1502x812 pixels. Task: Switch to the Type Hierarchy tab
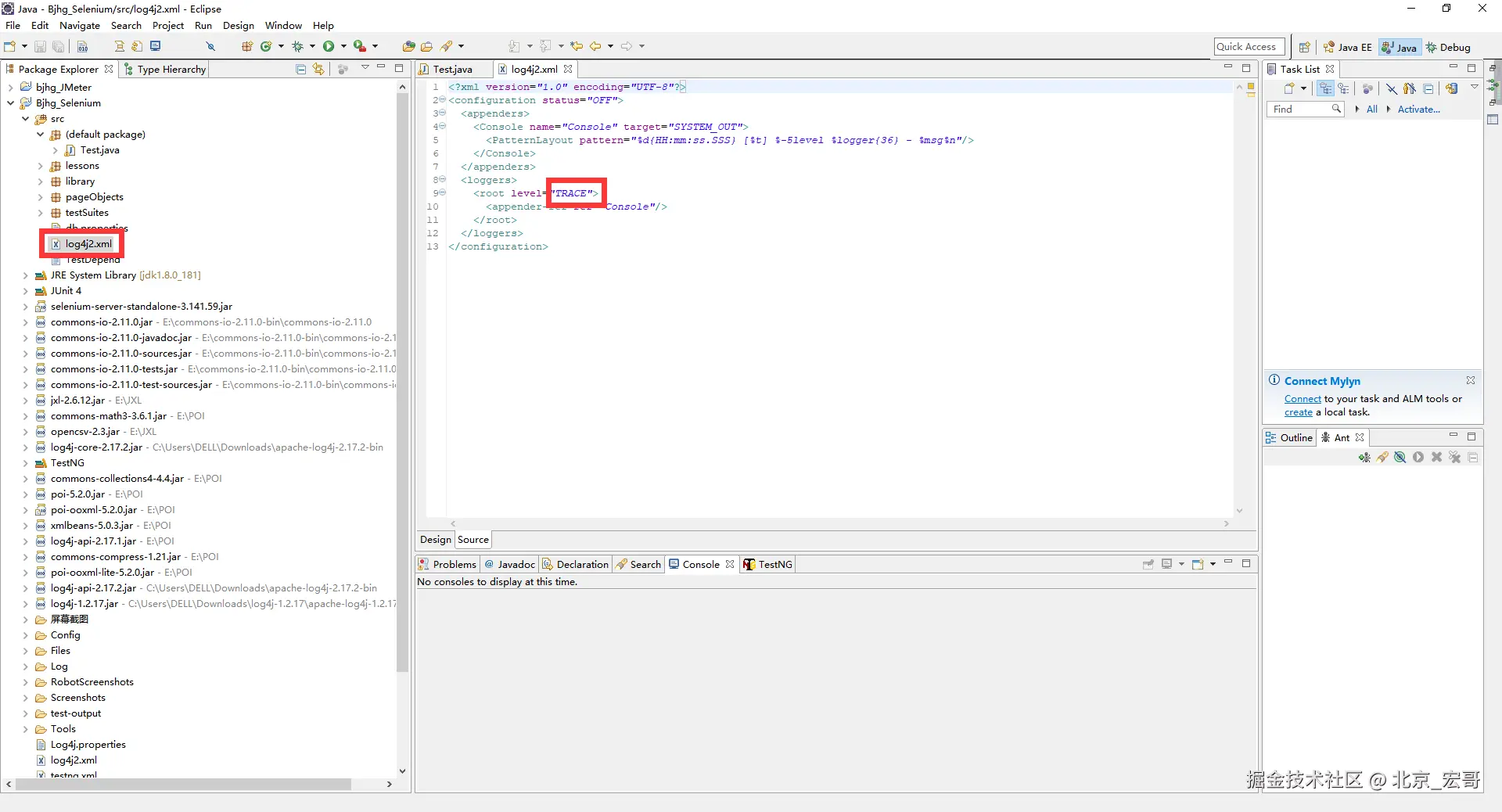165,70
